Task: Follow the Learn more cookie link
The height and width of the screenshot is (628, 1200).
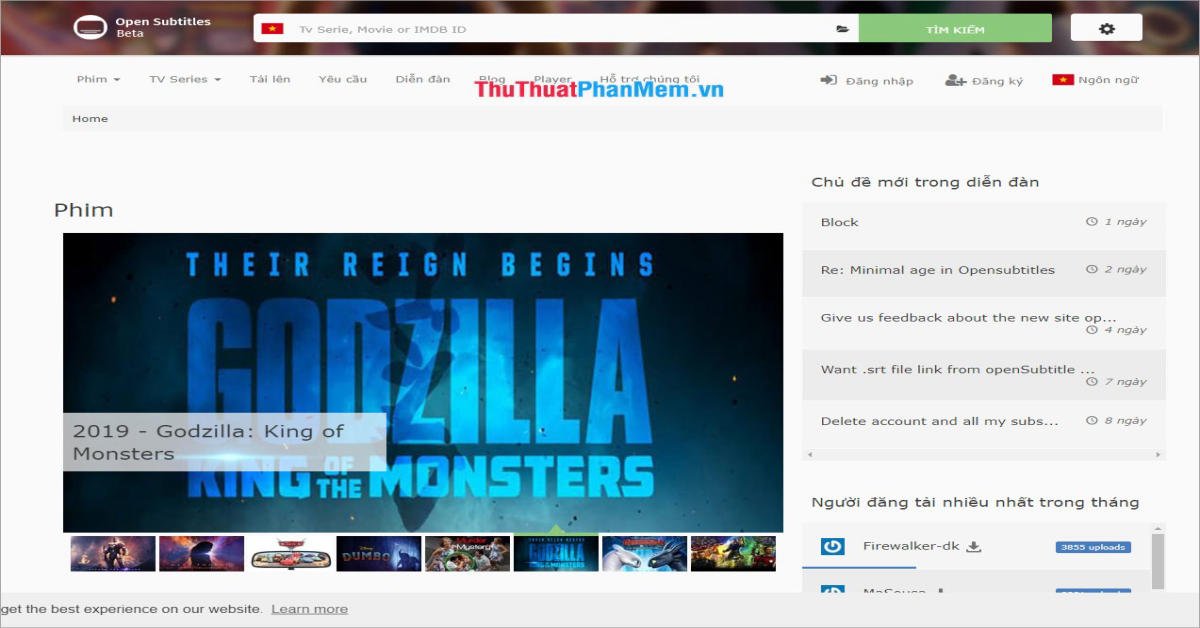Action: (x=310, y=609)
